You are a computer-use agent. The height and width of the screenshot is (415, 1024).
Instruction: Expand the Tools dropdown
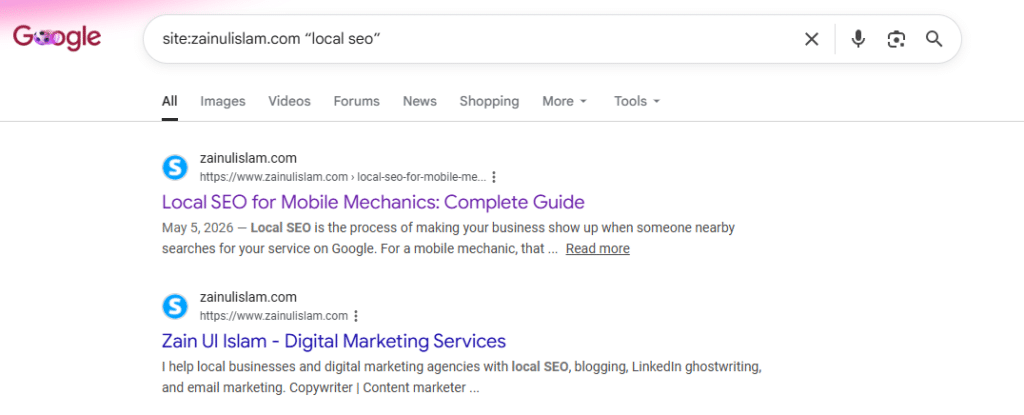coord(637,101)
